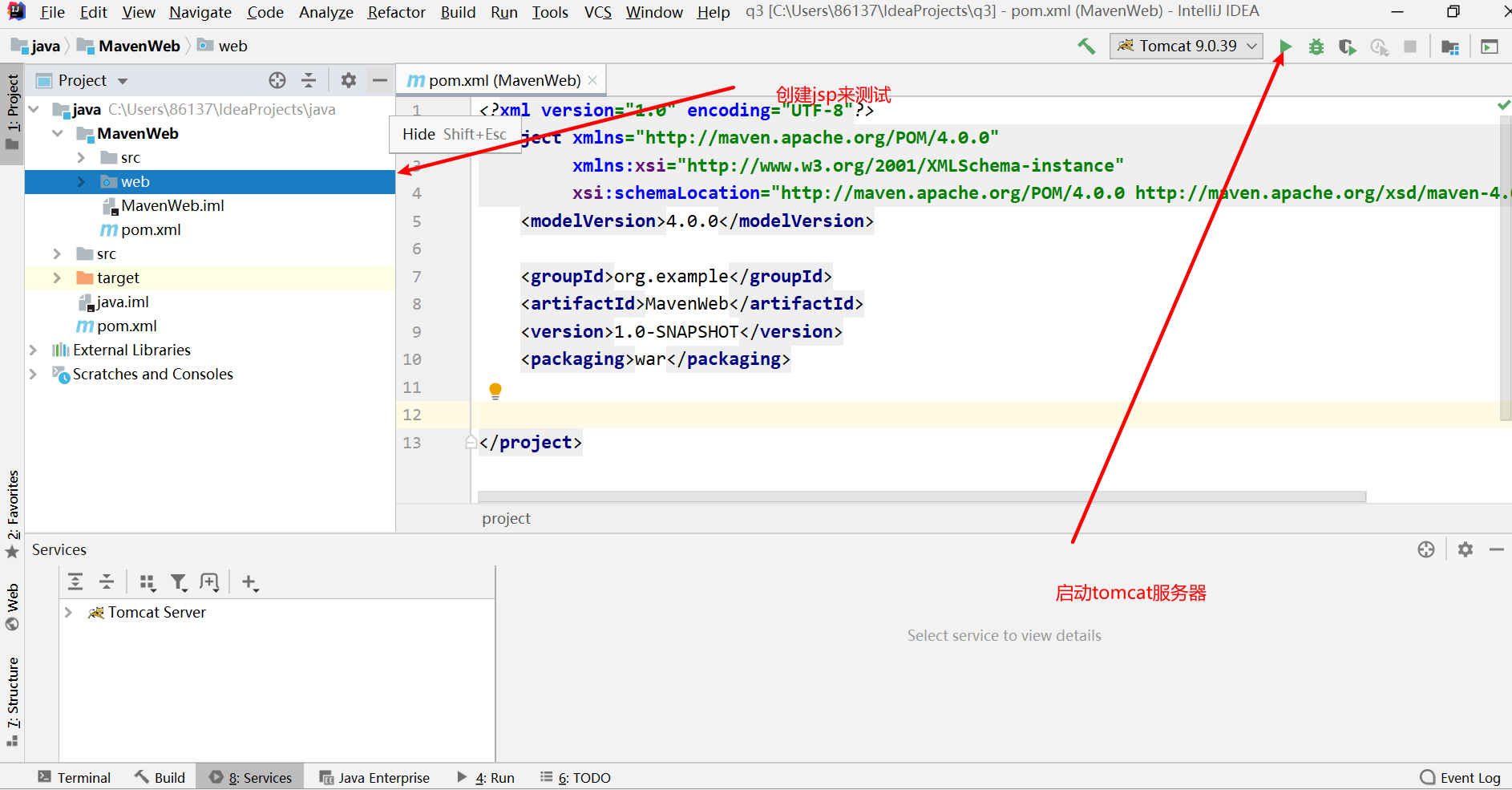Add a service with the plus icon
This screenshot has height=790, width=1512.
249,582
